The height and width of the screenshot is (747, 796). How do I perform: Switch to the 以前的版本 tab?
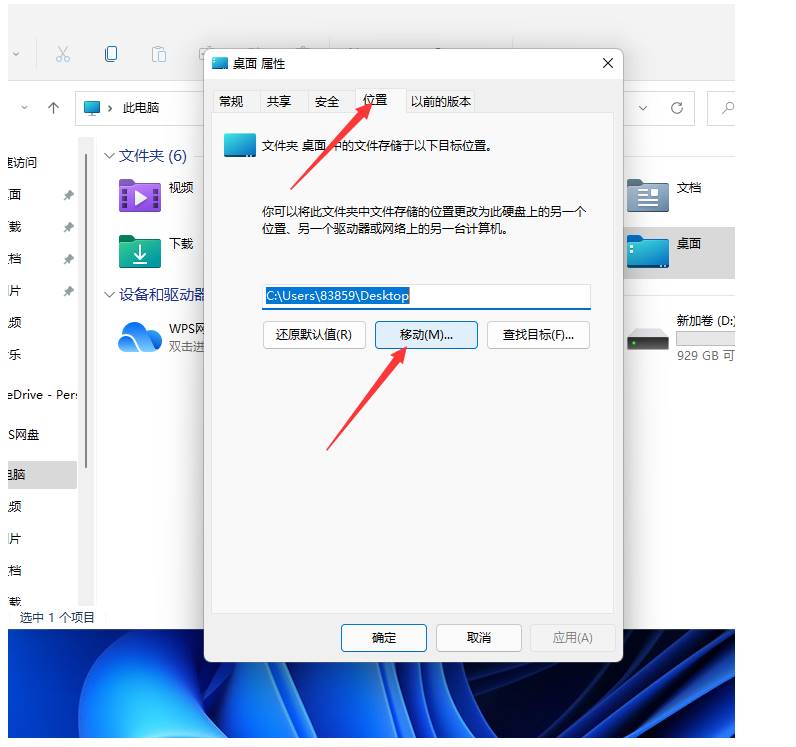pyautogui.click(x=441, y=101)
